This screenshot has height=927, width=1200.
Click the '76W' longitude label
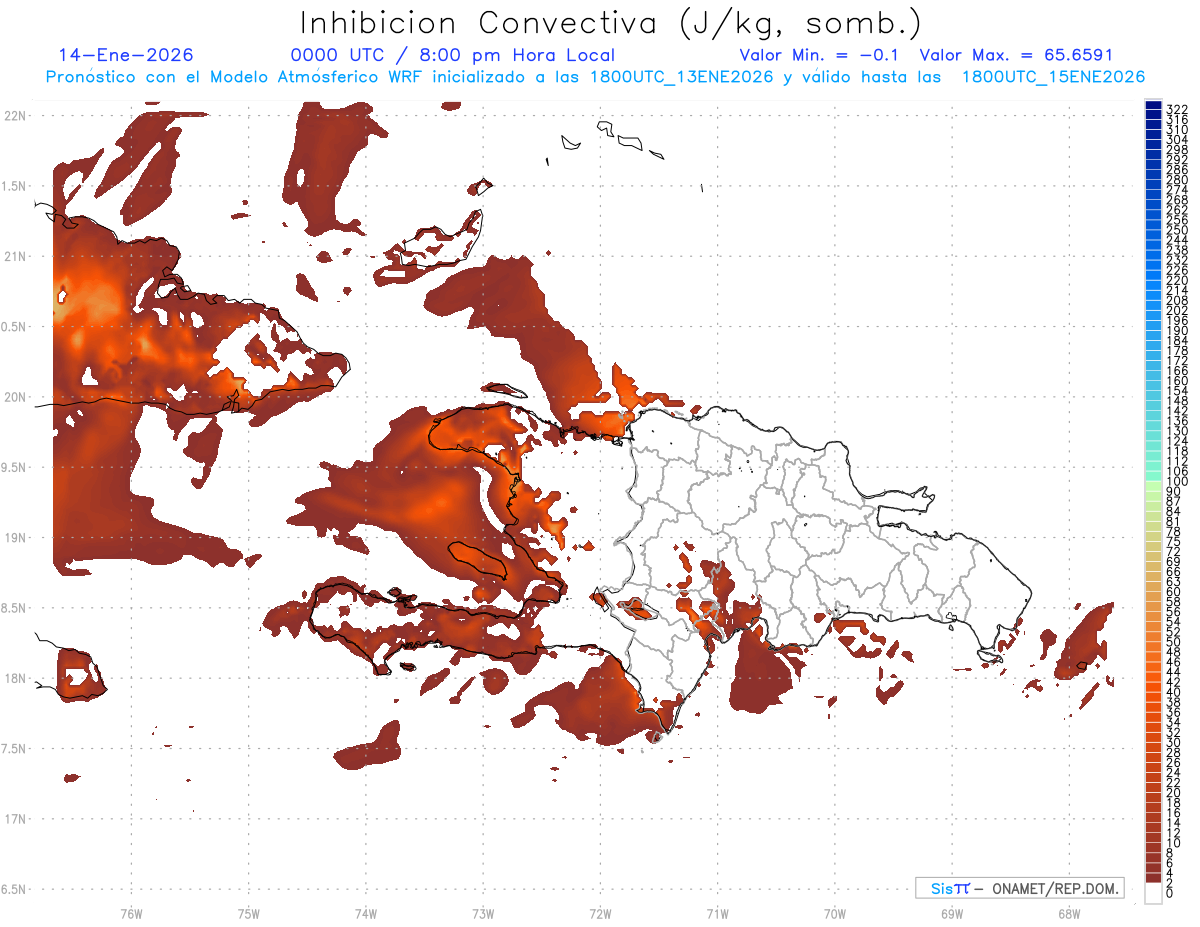131,913
